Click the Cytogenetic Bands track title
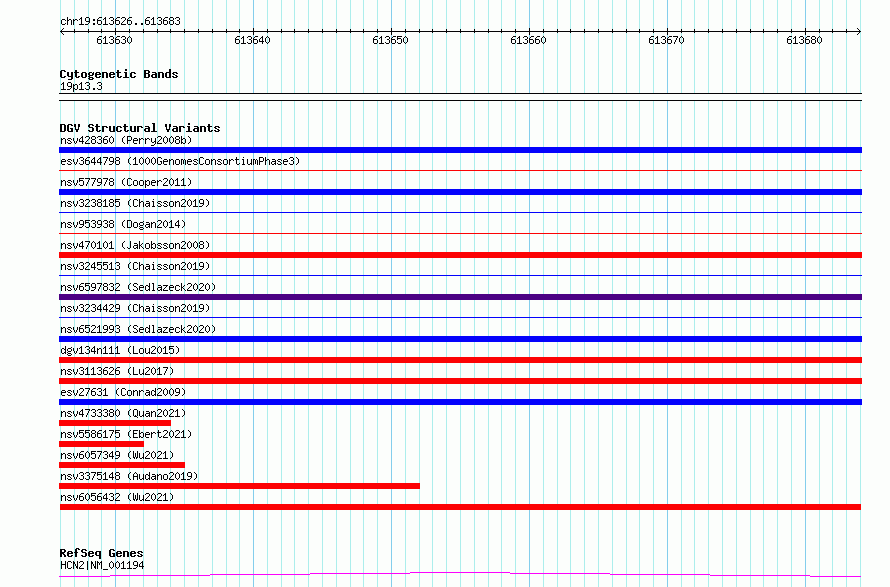Screen dimensions: 890x587 click(119, 74)
